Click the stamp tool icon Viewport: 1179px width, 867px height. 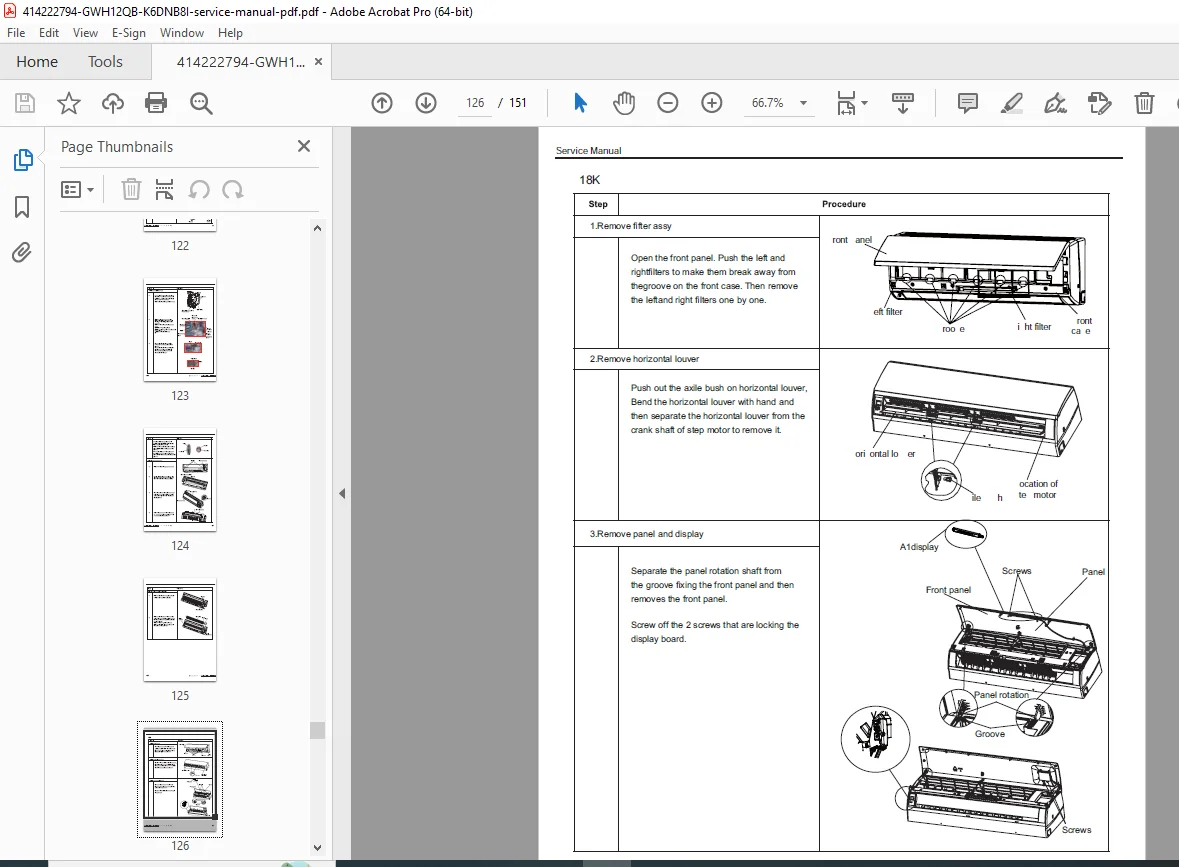pos(1099,103)
